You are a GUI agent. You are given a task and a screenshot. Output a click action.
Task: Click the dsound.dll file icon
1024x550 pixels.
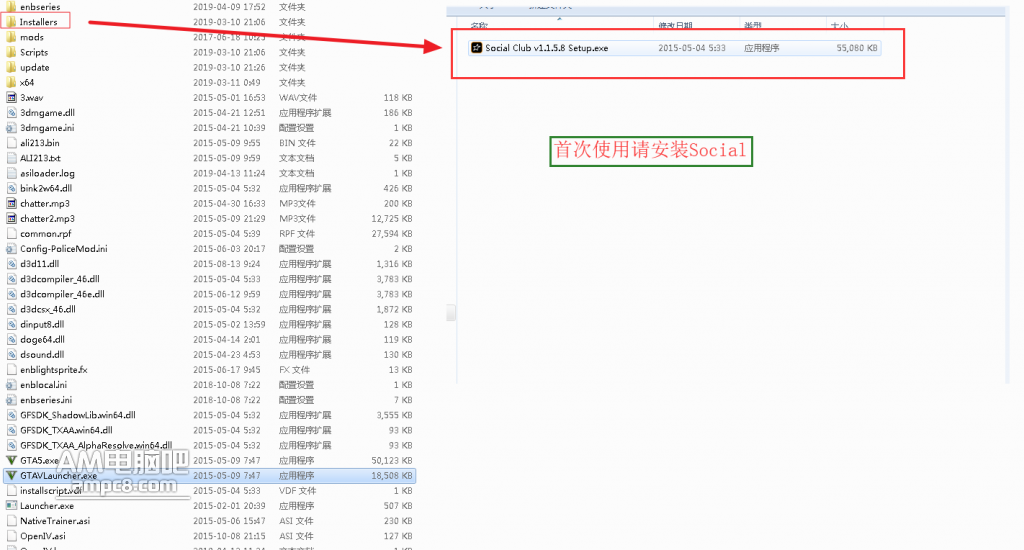(x=11, y=355)
